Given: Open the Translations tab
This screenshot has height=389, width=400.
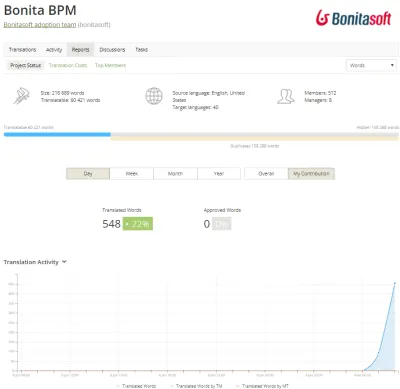Looking at the screenshot, I should point(22,50).
